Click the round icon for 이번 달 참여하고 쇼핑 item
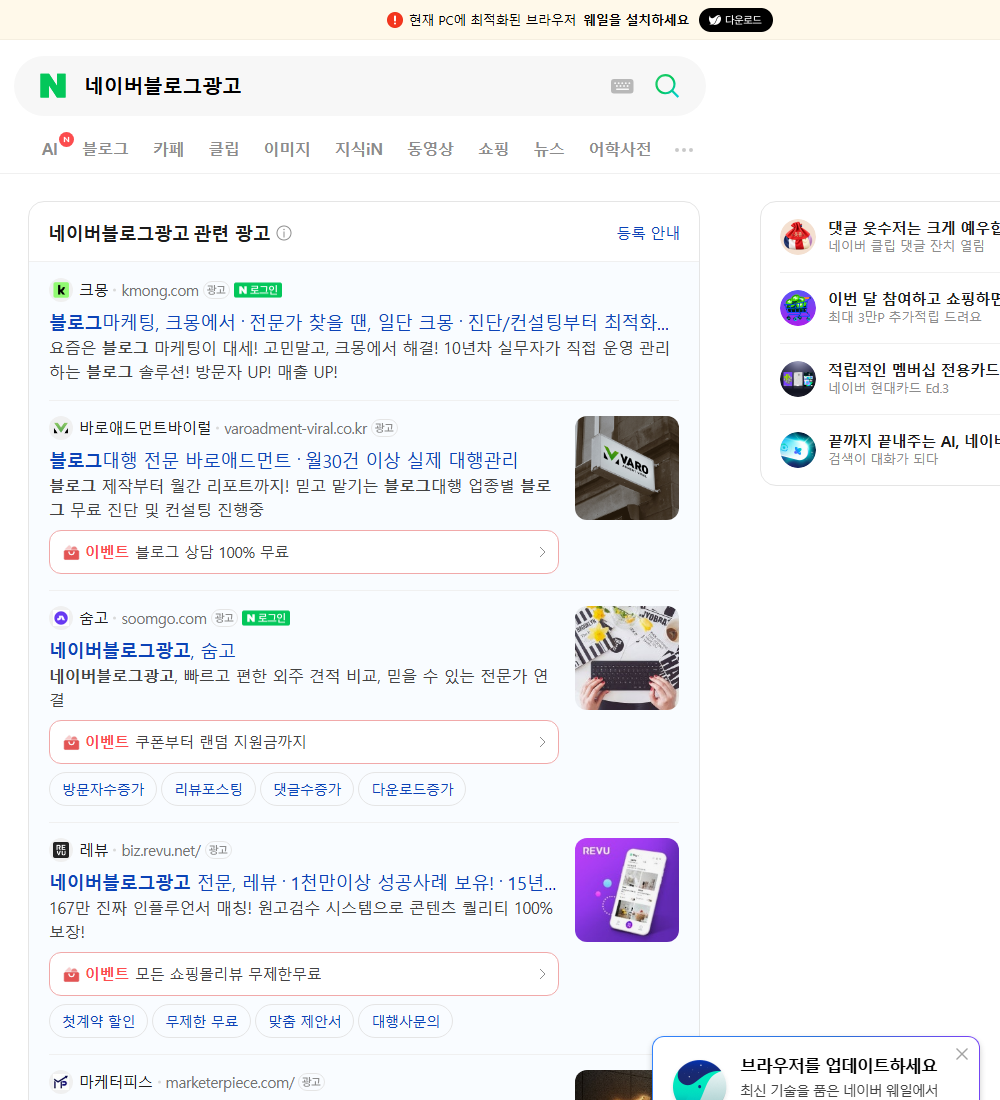The image size is (1000, 1100). point(798,307)
